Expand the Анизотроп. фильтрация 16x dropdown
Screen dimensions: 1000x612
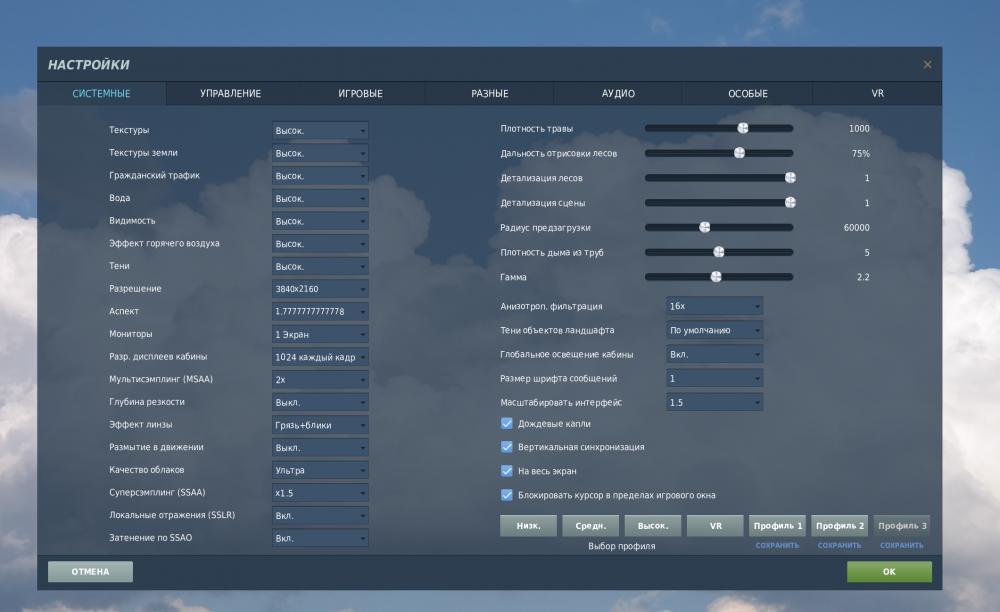pos(714,306)
